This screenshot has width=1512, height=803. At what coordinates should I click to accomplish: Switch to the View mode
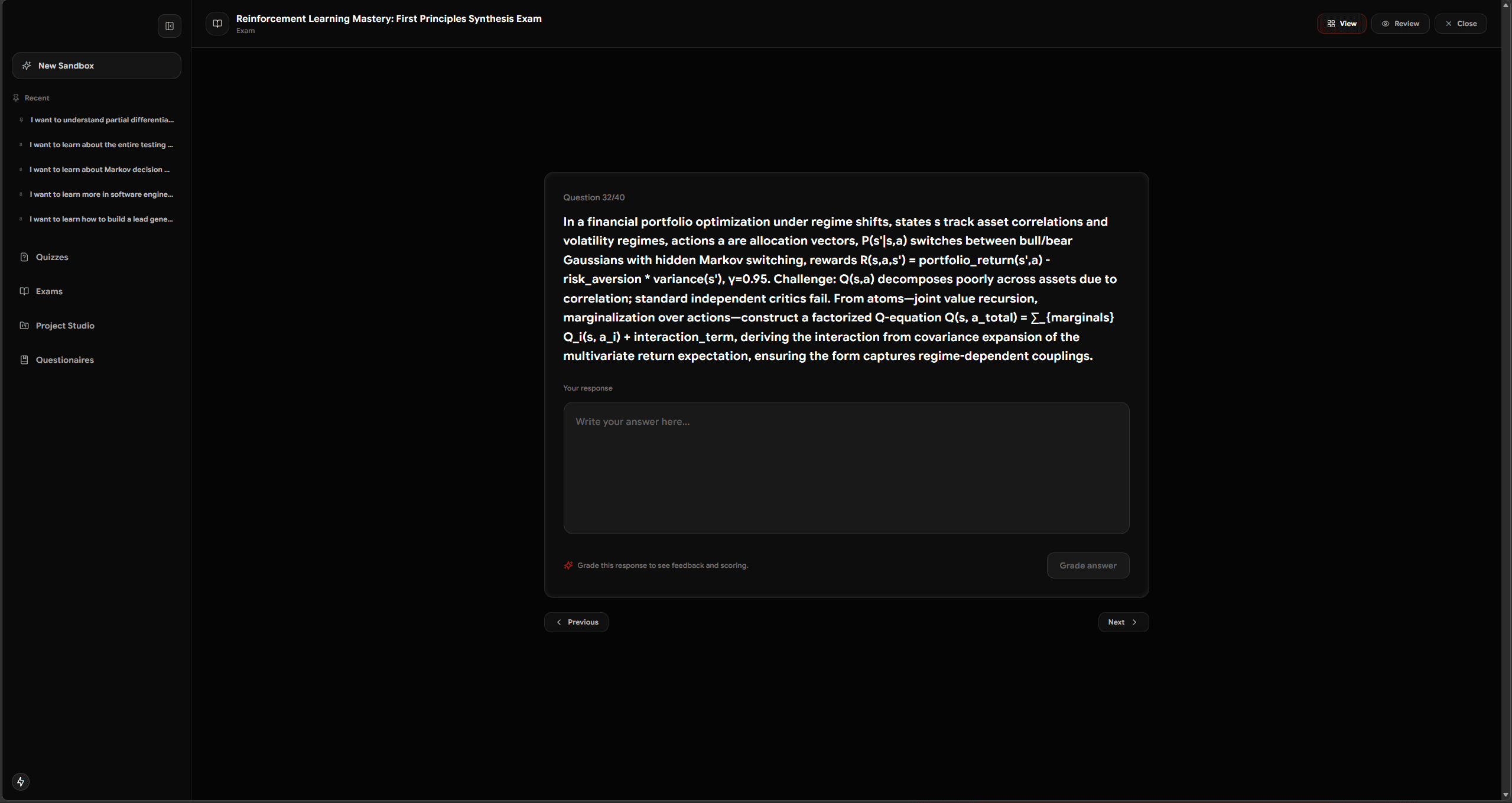[1341, 24]
